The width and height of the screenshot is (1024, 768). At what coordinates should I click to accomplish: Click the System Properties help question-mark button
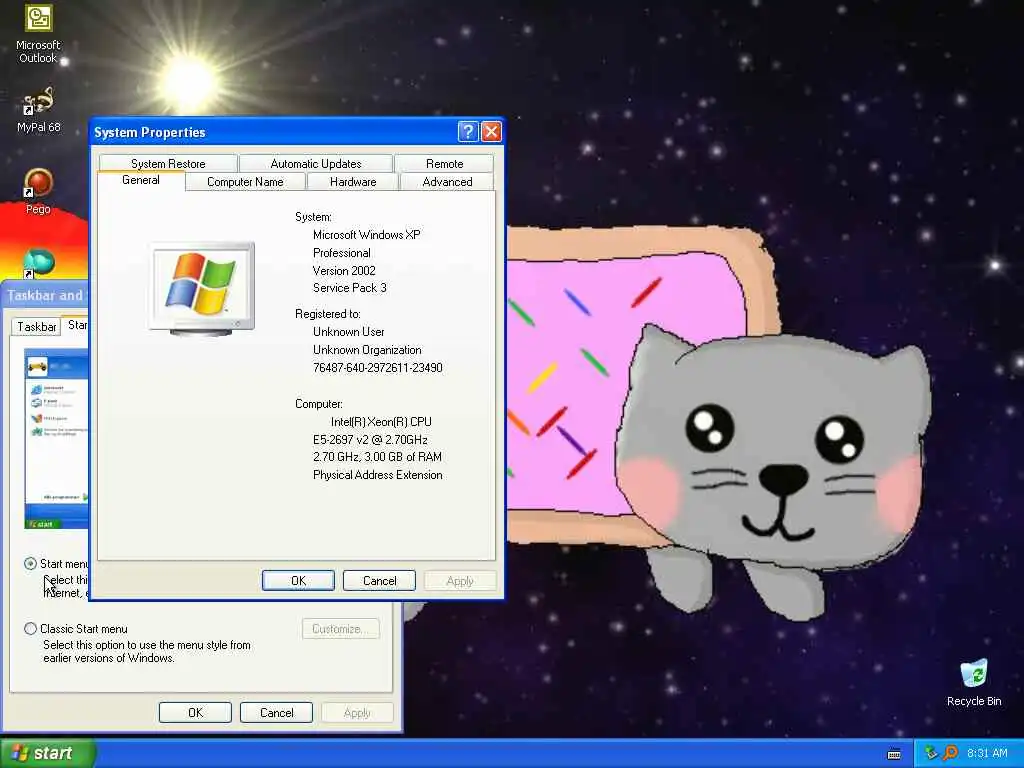click(x=468, y=132)
